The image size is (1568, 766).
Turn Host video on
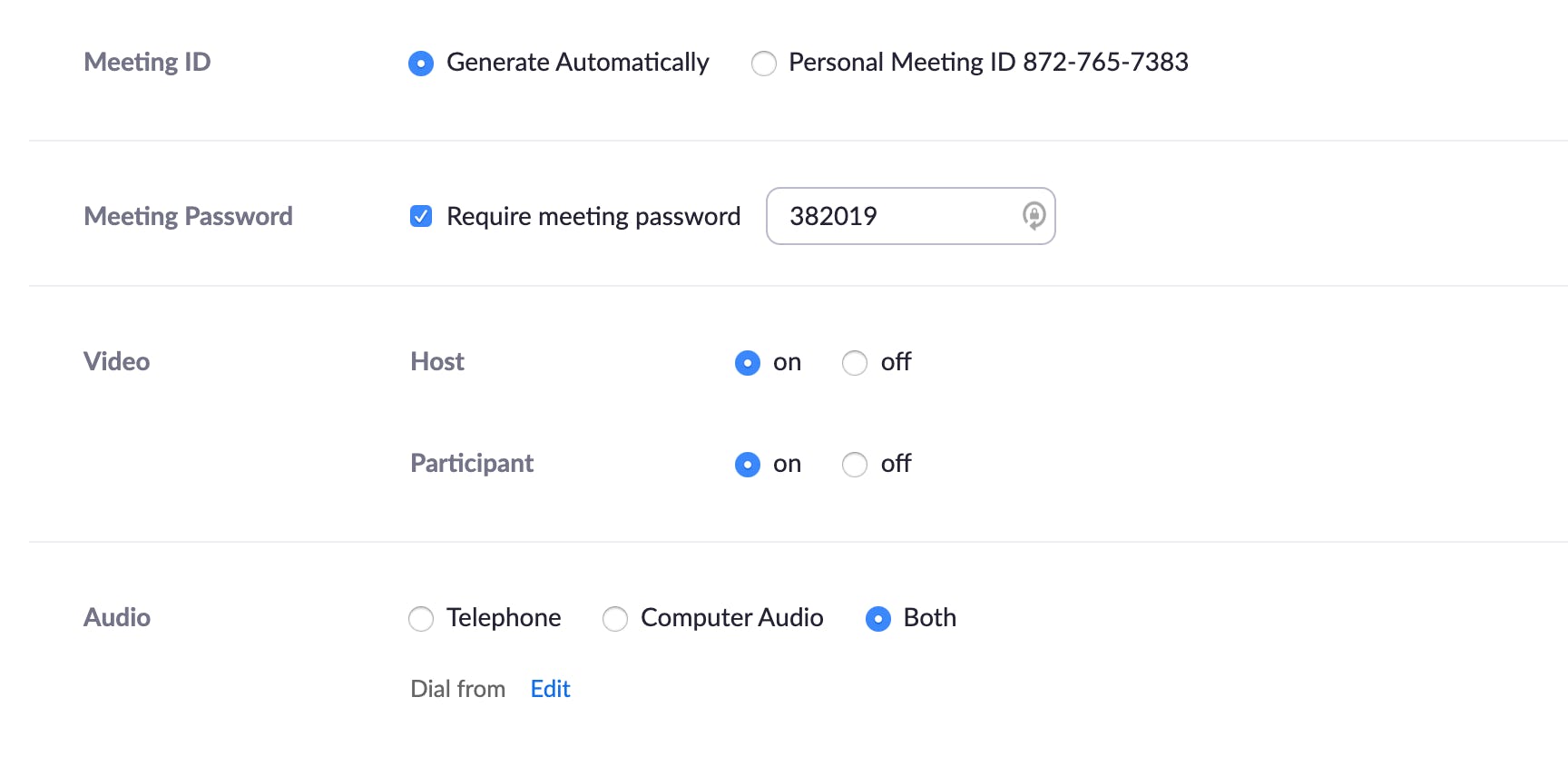point(747,362)
